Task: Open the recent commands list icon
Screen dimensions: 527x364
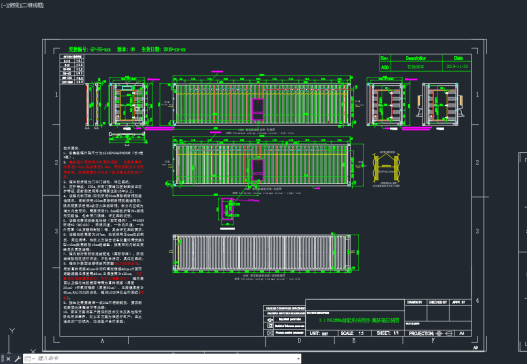Action: [30, 359]
